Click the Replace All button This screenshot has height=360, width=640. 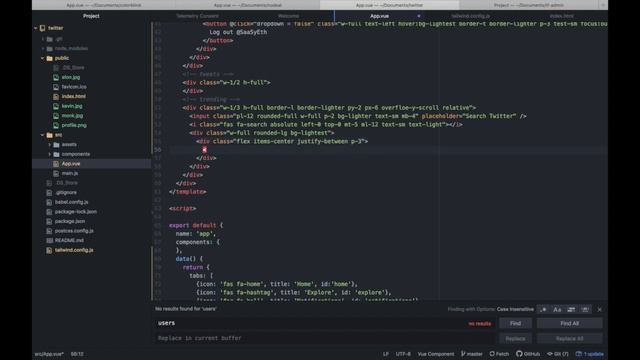pos(569,338)
